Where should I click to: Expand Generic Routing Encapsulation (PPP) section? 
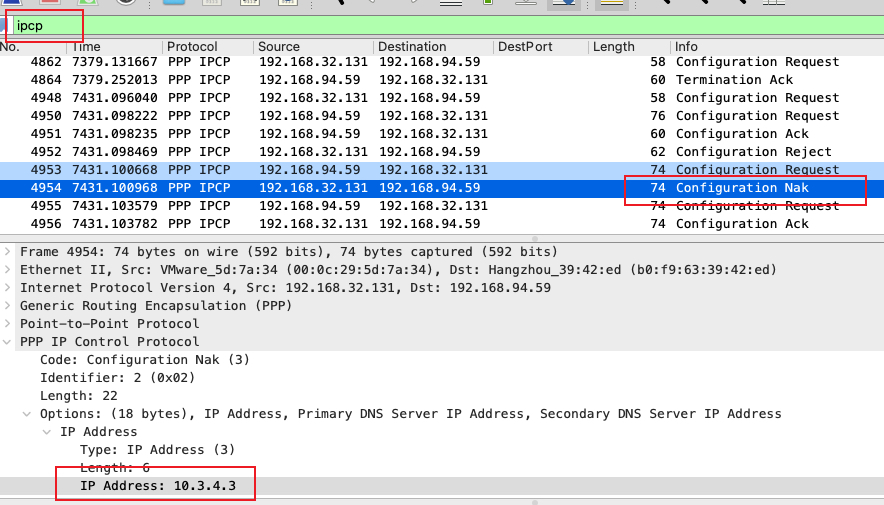(9, 306)
